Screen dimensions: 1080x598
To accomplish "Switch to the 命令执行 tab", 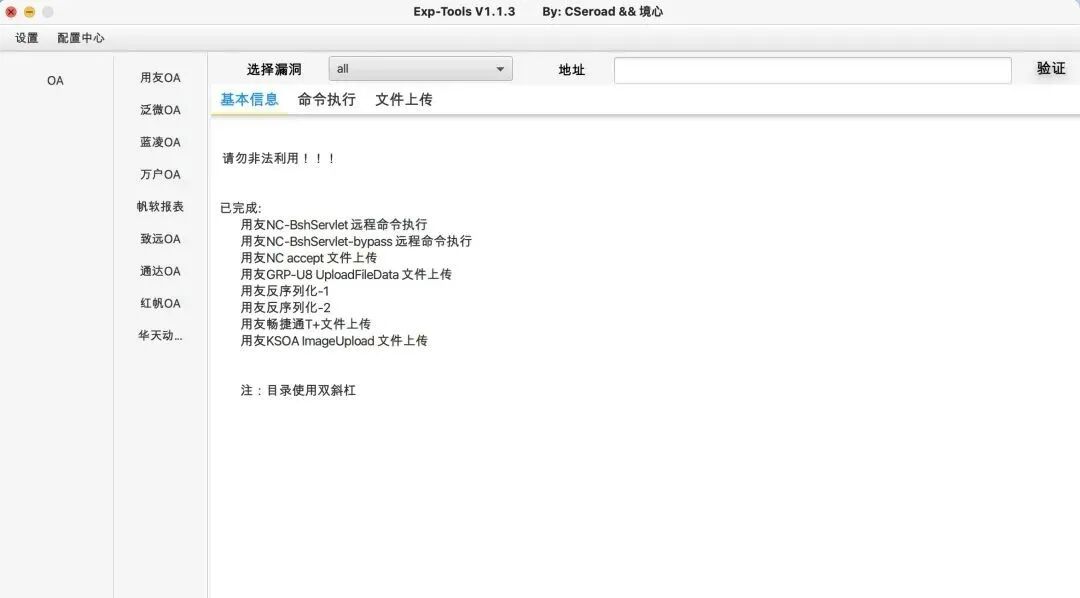I will coord(326,100).
